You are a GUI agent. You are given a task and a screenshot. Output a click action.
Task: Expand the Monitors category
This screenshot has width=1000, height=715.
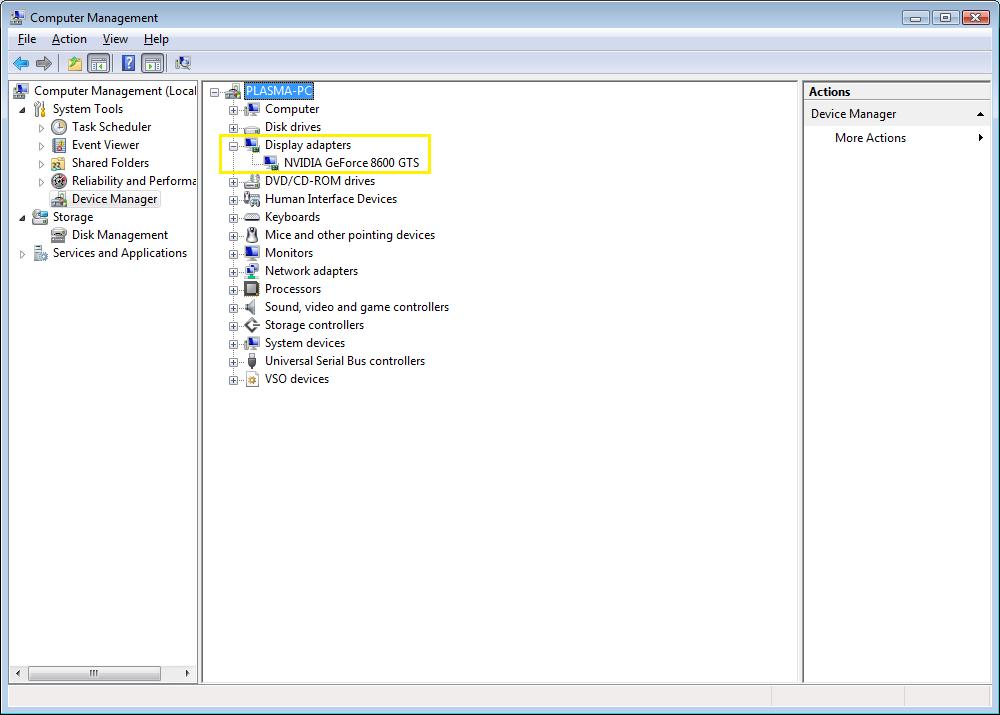(x=233, y=254)
